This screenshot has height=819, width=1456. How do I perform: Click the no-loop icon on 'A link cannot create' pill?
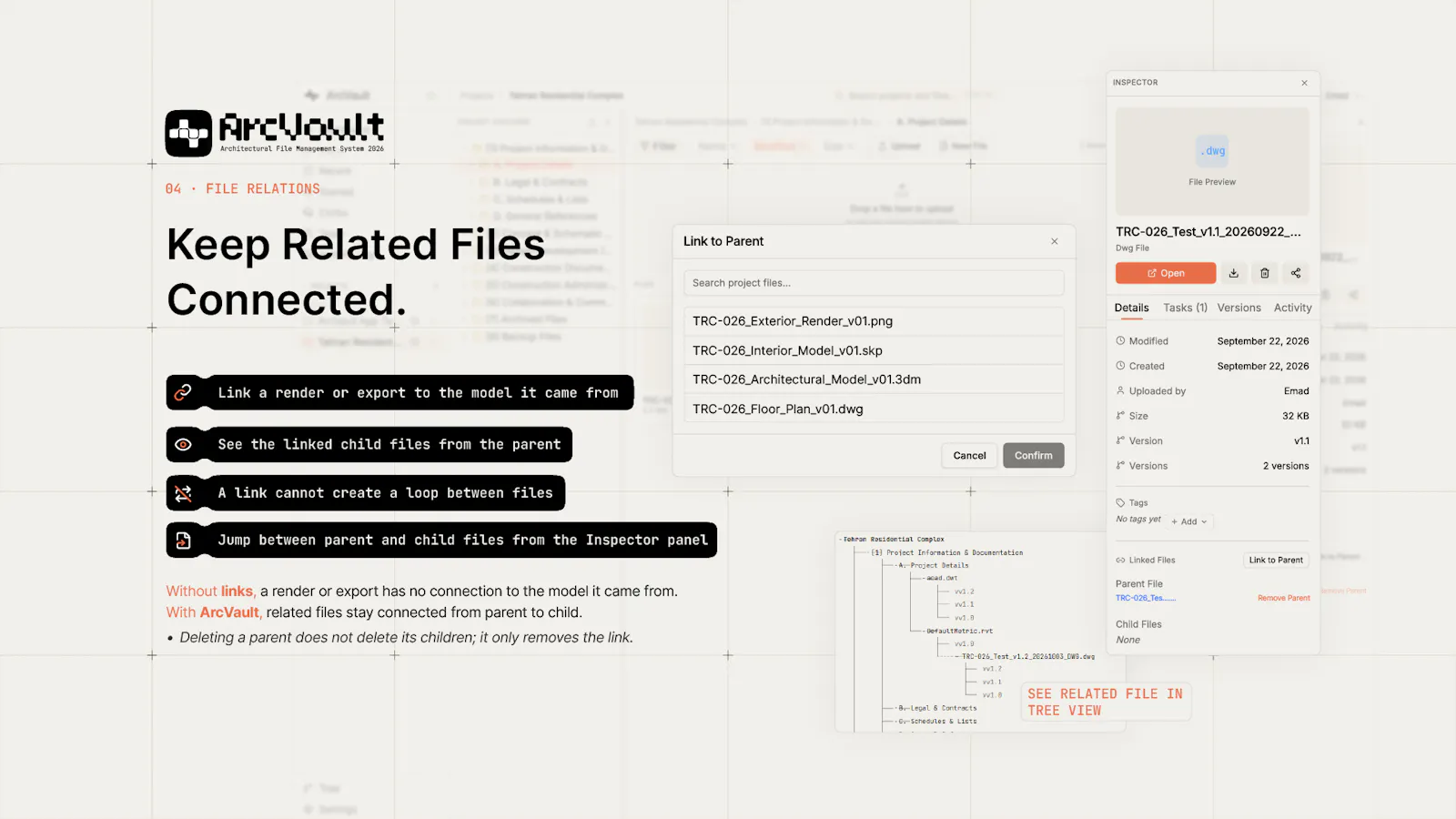183,493
